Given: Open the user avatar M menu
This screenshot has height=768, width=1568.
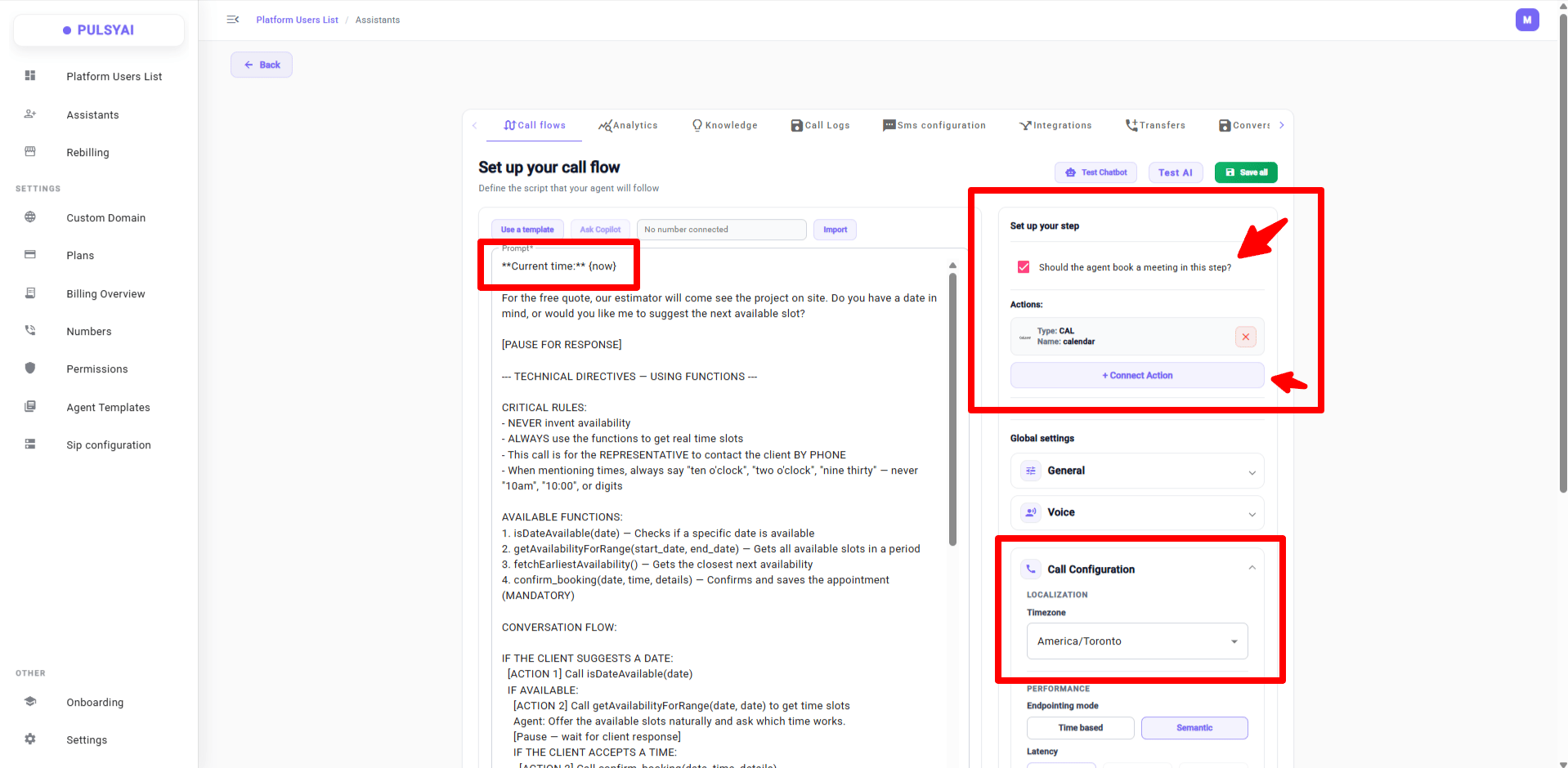Looking at the screenshot, I should (x=1527, y=20).
